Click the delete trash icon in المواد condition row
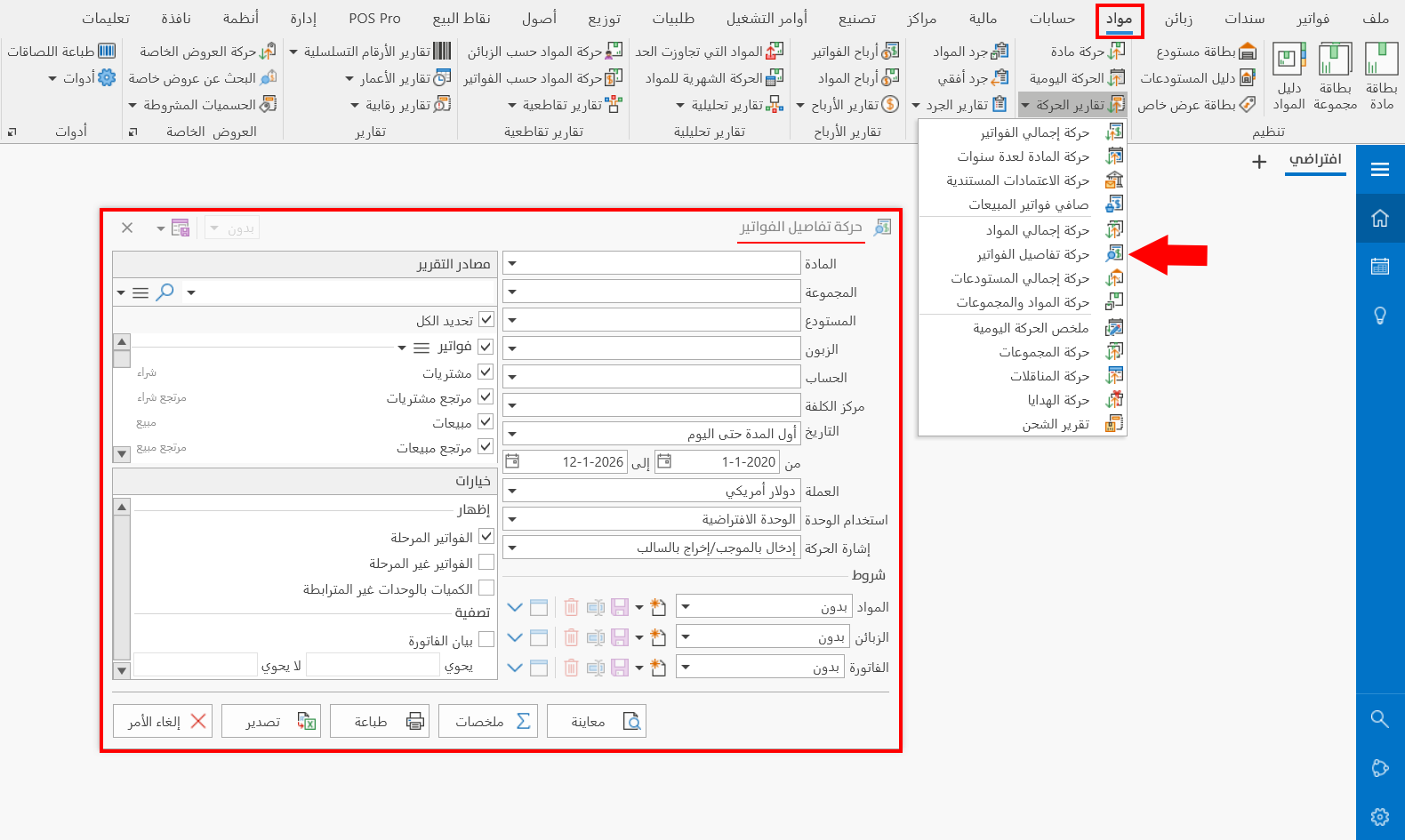The width and height of the screenshot is (1405, 840). point(571,607)
